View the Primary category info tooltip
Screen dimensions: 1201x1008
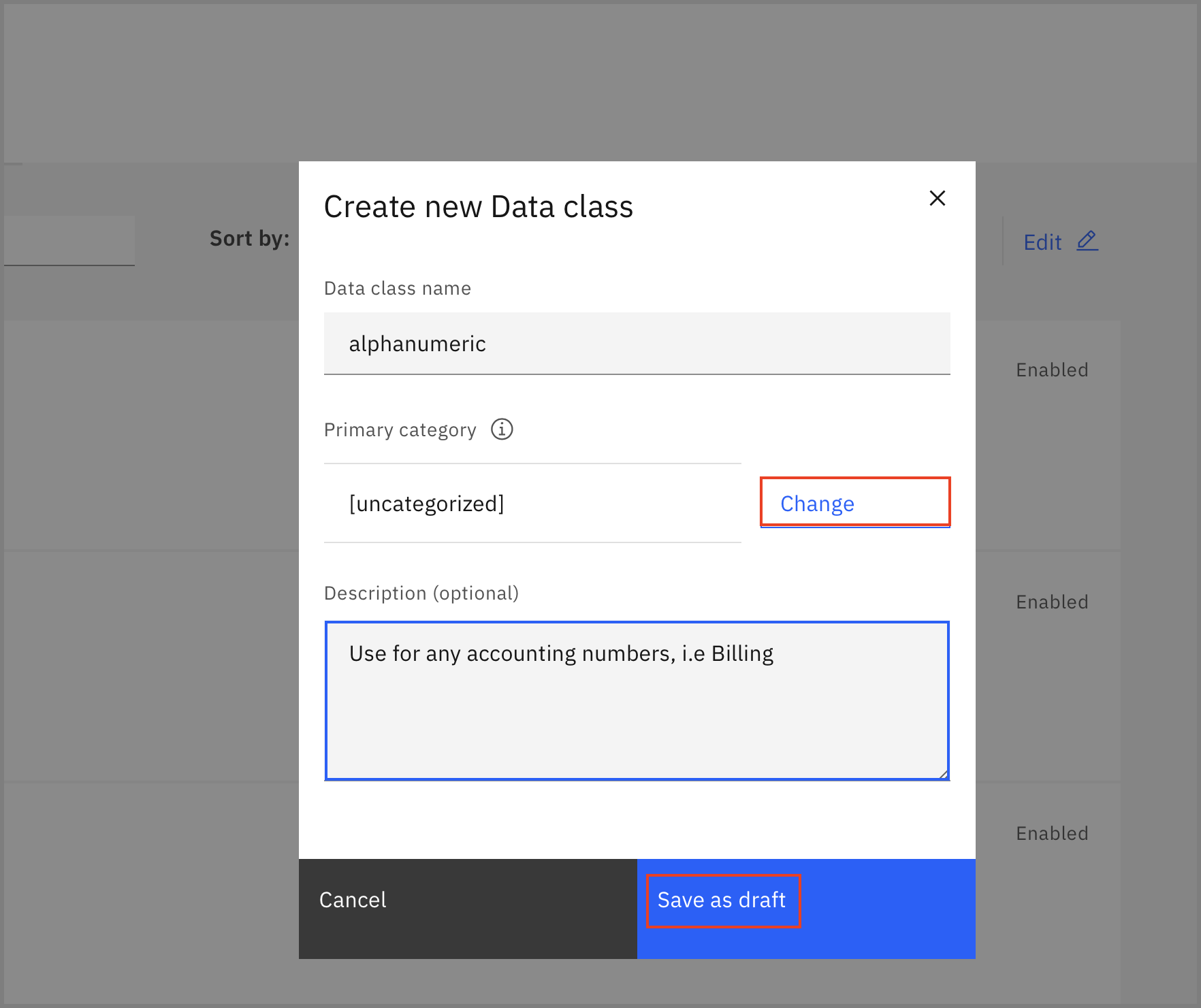tap(501, 429)
